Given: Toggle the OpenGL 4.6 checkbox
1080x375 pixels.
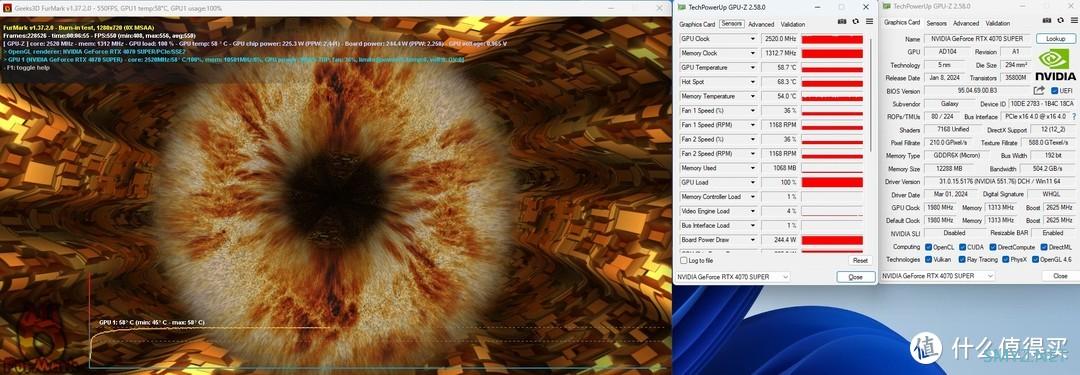Looking at the screenshot, I should (1034, 260).
